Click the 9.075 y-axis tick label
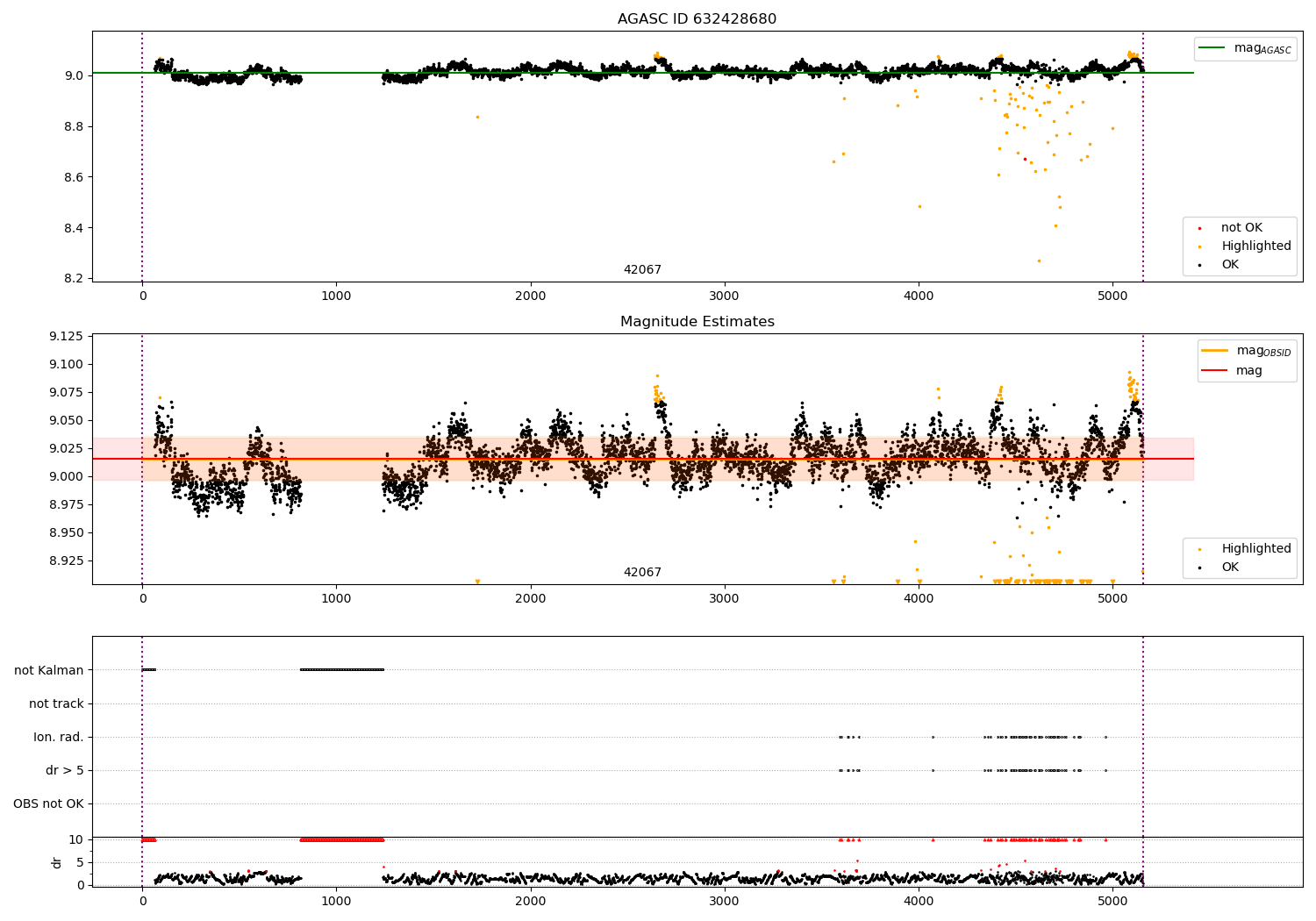This screenshot has height=921, width=1316. [x=67, y=392]
